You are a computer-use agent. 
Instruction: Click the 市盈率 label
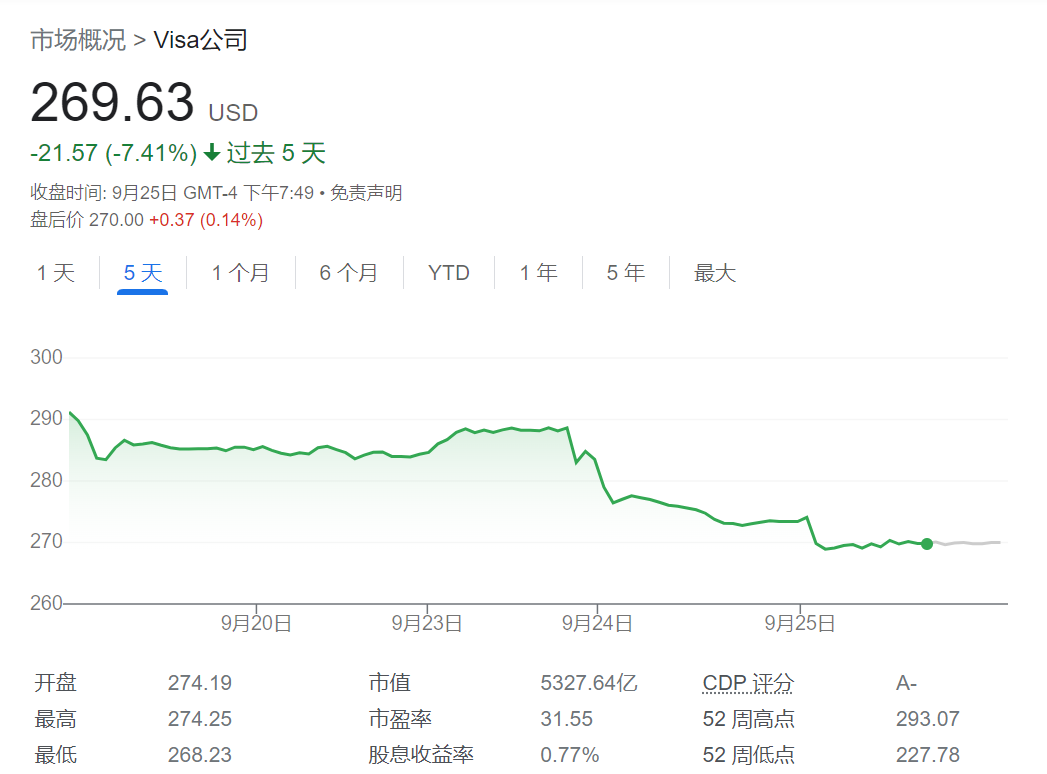point(400,719)
